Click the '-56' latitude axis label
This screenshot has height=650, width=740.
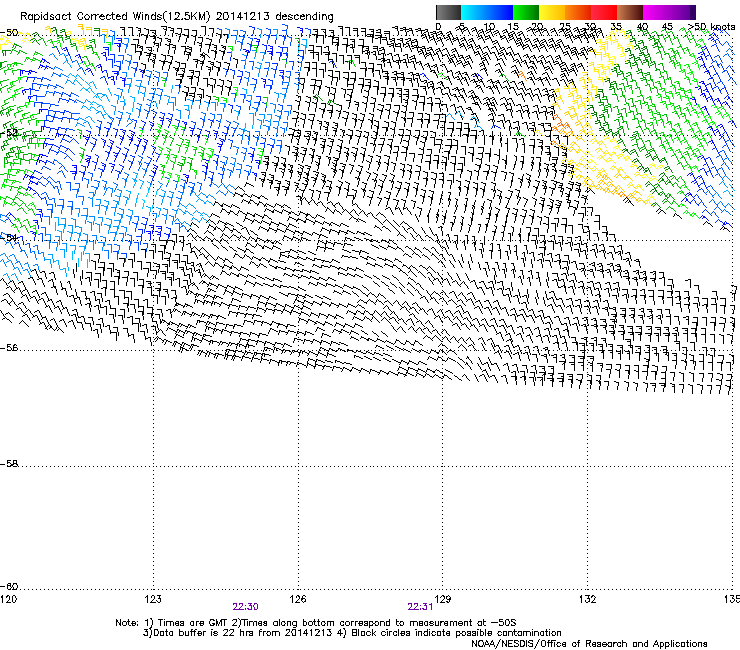click(x=9, y=348)
